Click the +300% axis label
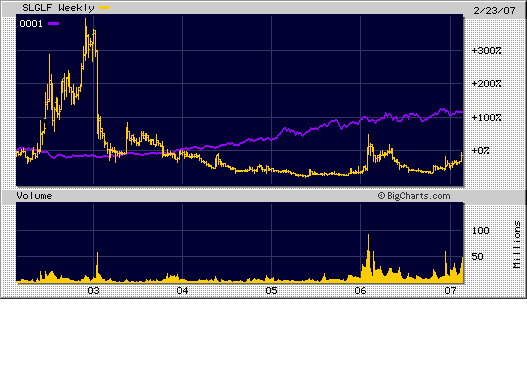This screenshot has height=384, width=527. [x=486, y=51]
